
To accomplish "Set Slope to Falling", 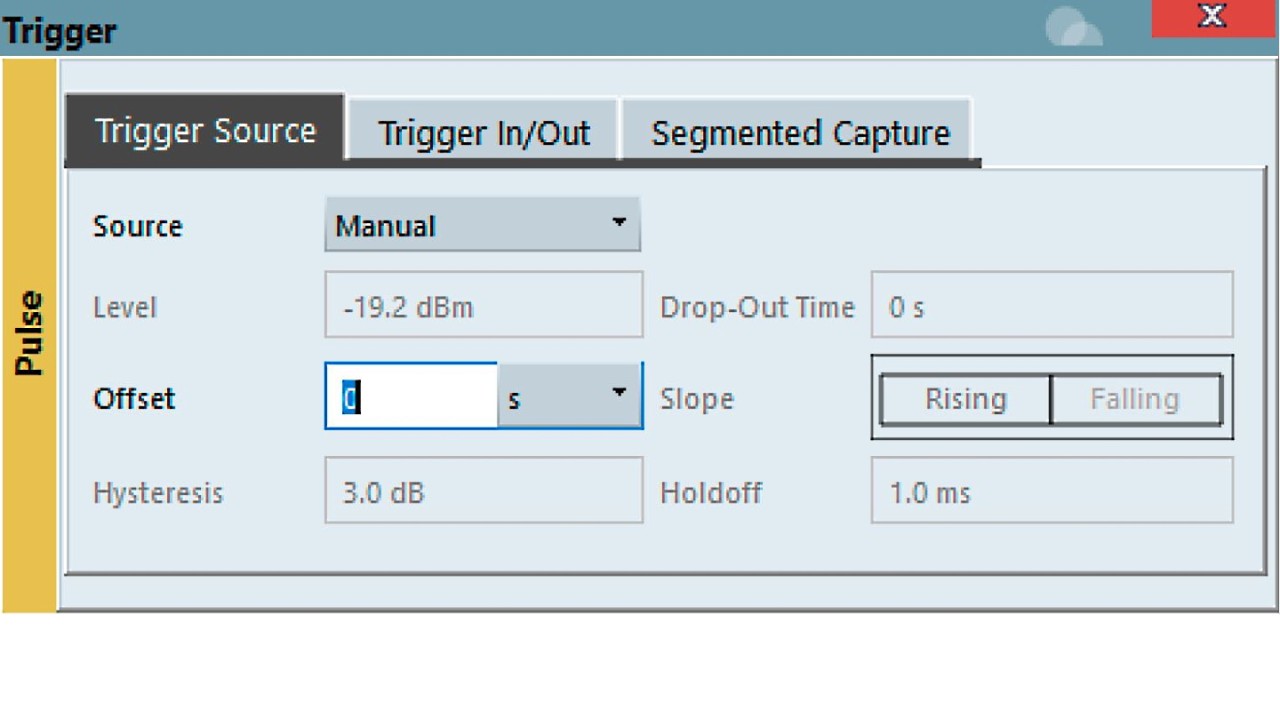I will (1136, 399).
